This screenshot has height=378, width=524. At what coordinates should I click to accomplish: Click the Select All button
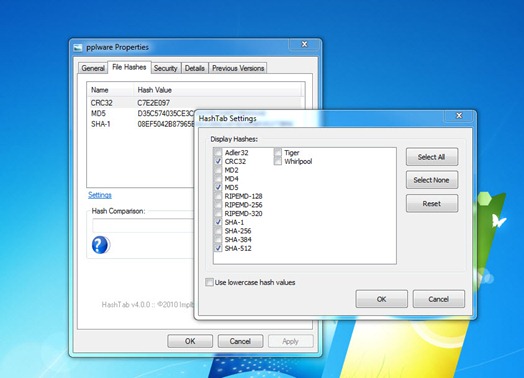tap(432, 157)
